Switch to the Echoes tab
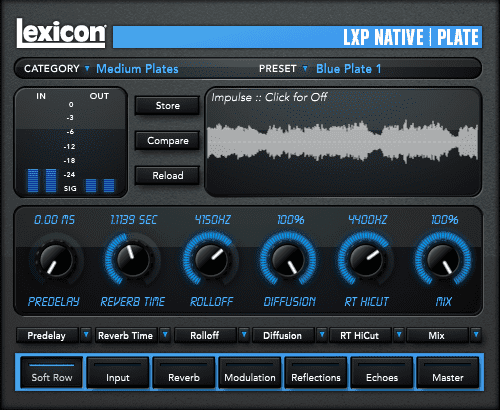 point(382,372)
